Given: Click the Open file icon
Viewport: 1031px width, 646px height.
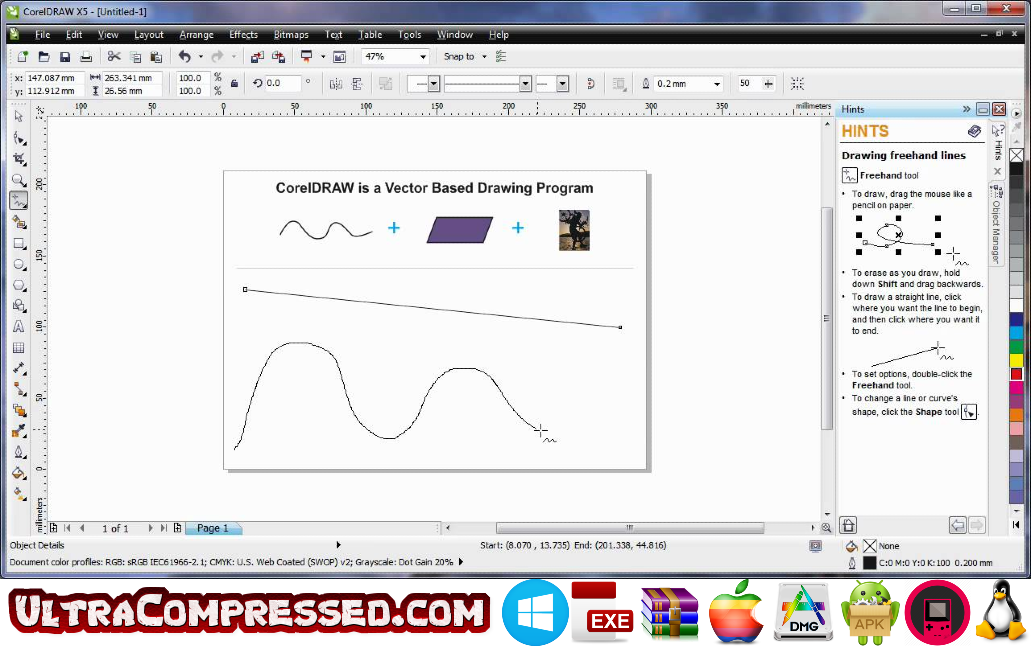Looking at the screenshot, I should pyautogui.click(x=44, y=57).
